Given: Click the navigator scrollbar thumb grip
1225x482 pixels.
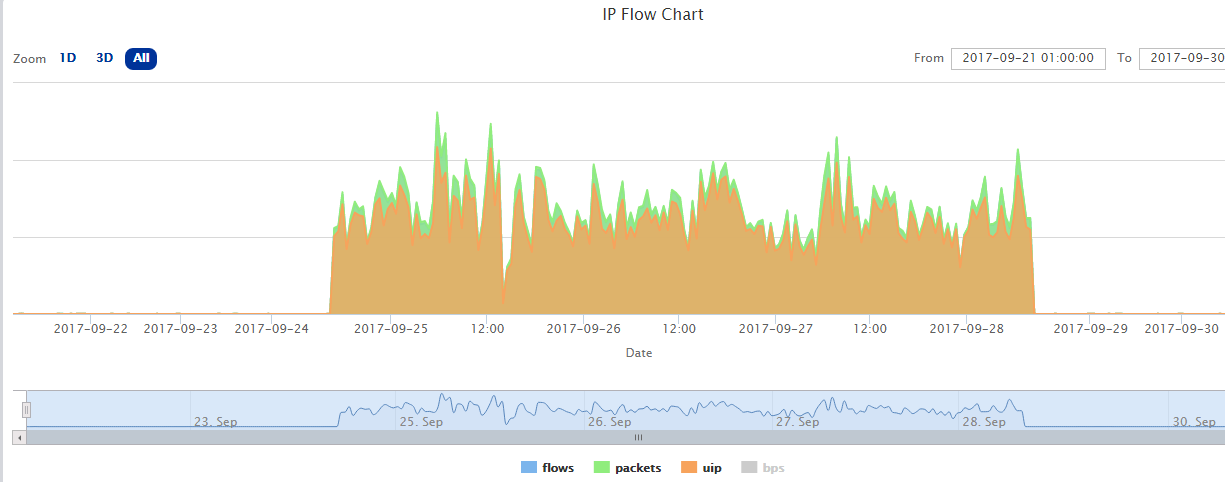Looking at the screenshot, I should [638, 437].
